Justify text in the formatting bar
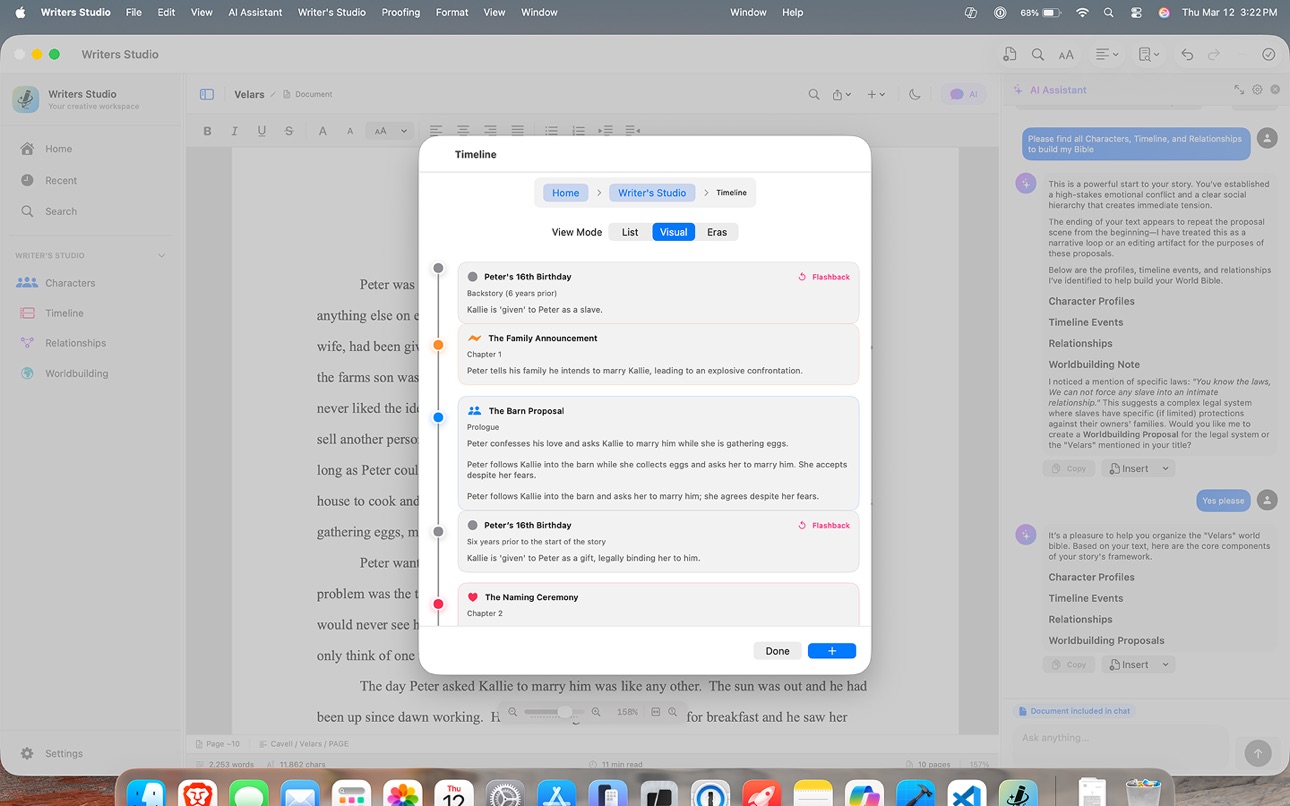 tap(518, 131)
